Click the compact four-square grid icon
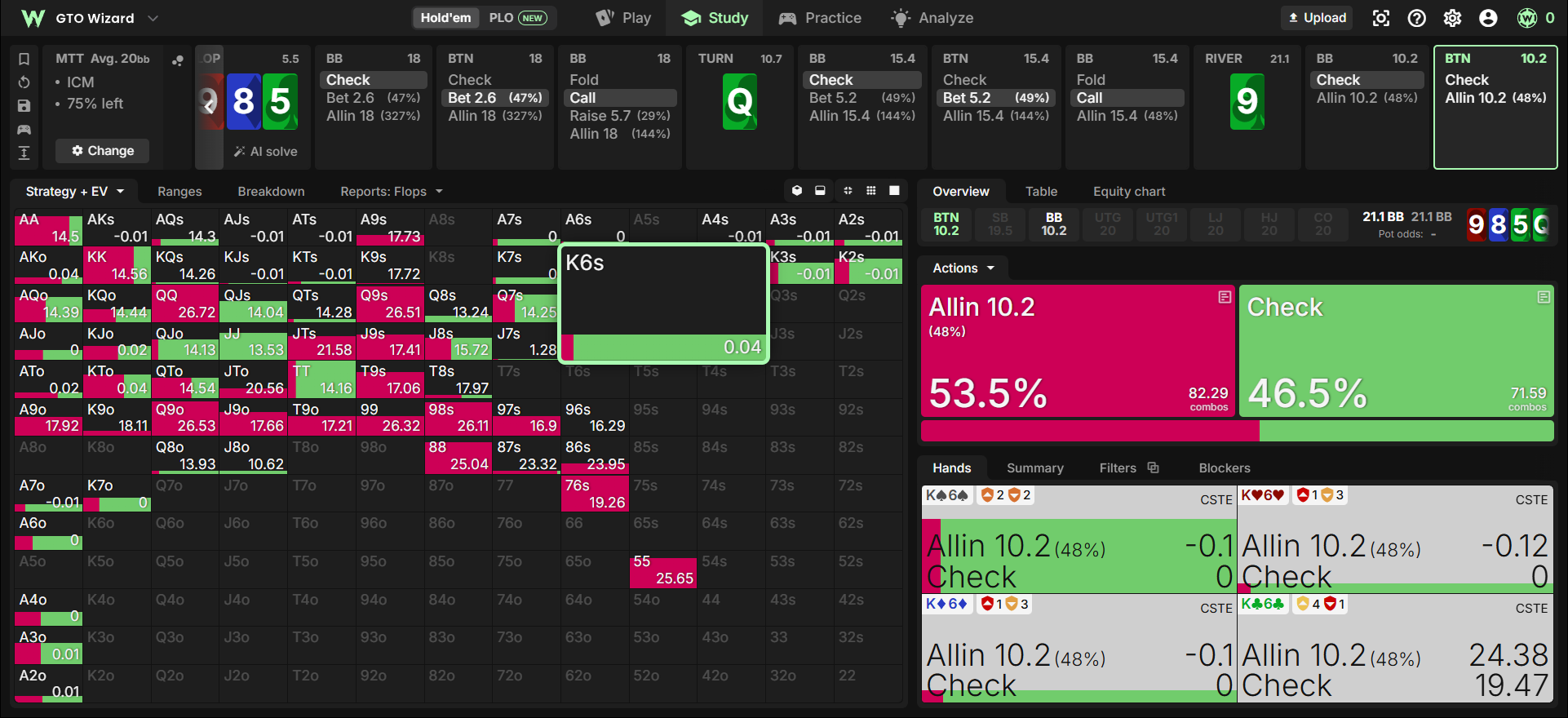1568x718 pixels. 848,191
